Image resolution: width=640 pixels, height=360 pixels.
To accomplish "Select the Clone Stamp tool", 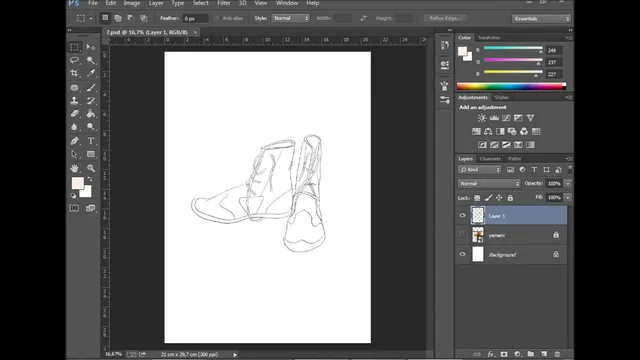I will point(74,100).
